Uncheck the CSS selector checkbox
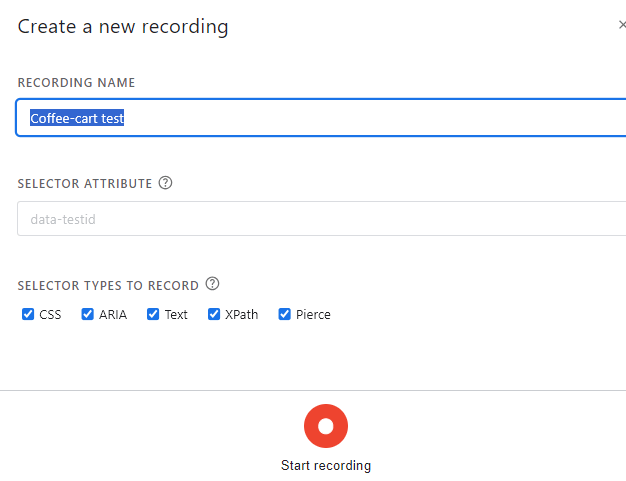 [28, 314]
